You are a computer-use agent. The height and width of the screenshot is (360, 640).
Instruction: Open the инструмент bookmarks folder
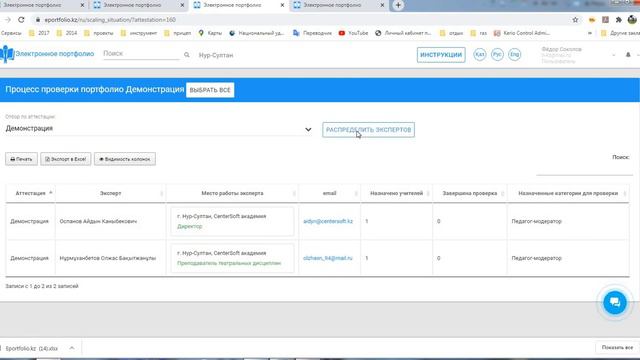139,33
